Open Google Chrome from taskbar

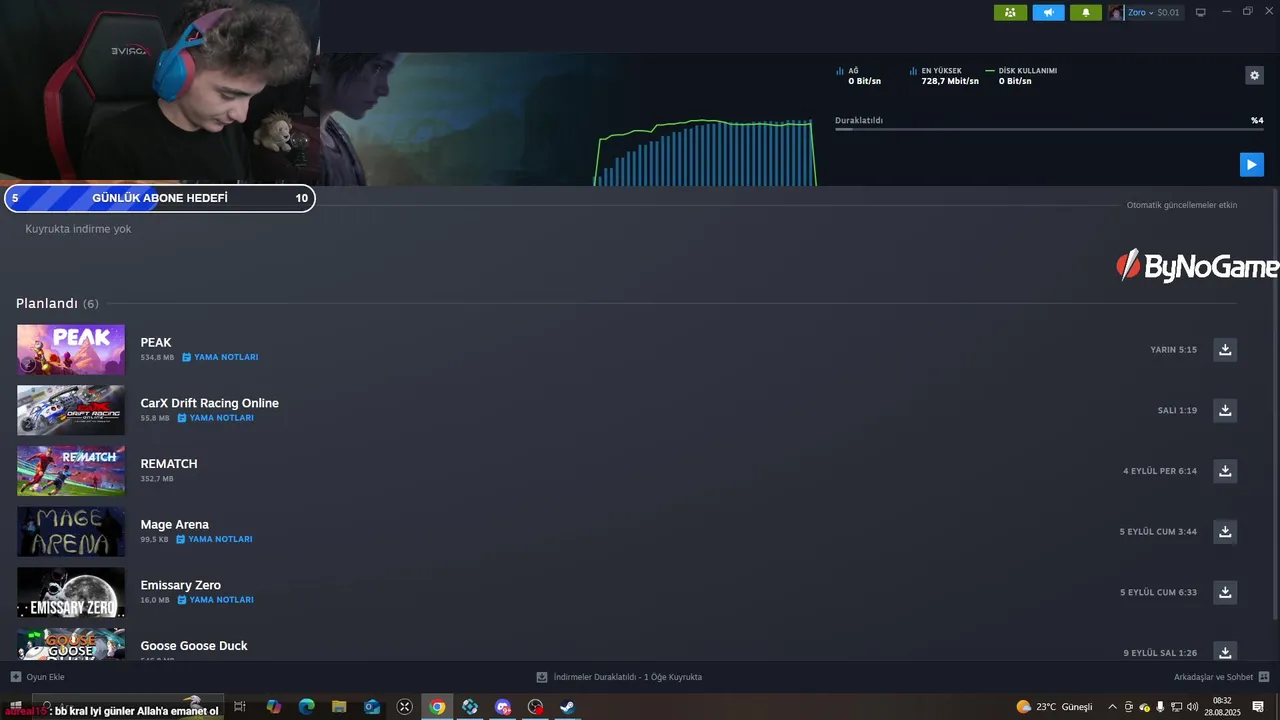pyautogui.click(x=437, y=707)
